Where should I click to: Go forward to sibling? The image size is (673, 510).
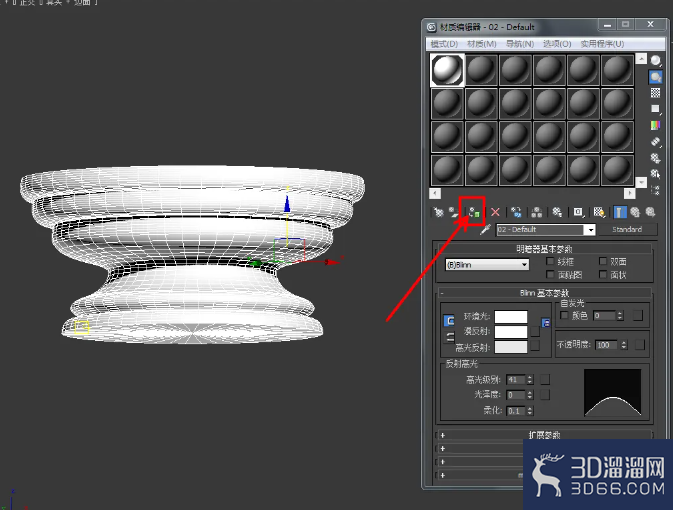pyautogui.click(x=650, y=212)
